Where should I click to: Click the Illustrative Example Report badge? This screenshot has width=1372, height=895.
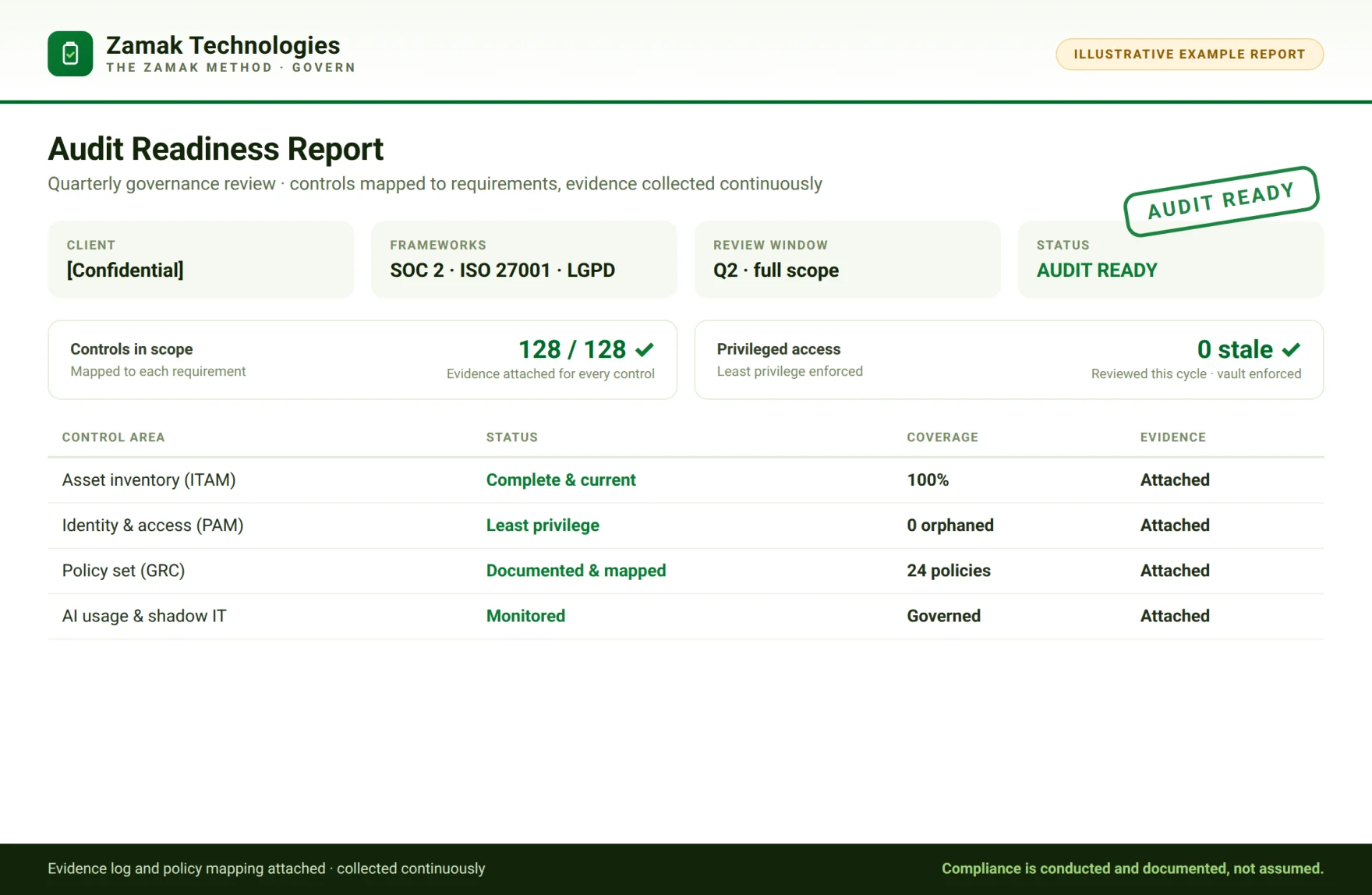[1190, 55]
